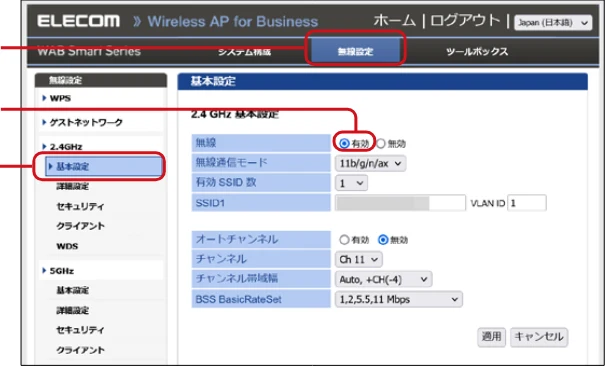Click the 'Wireless AP for Business' title

point(233,21)
